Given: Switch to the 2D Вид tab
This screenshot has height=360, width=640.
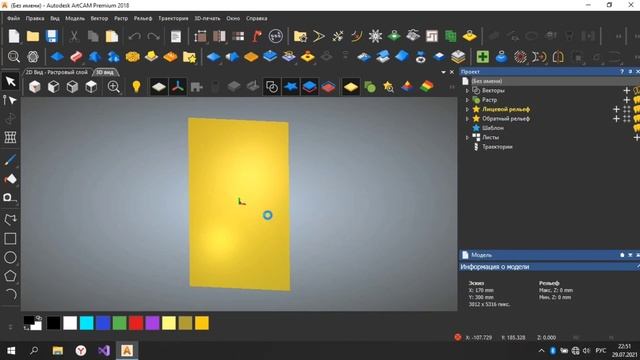Looking at the screenshot, I should pyautogui.click(x=57, y=72).
